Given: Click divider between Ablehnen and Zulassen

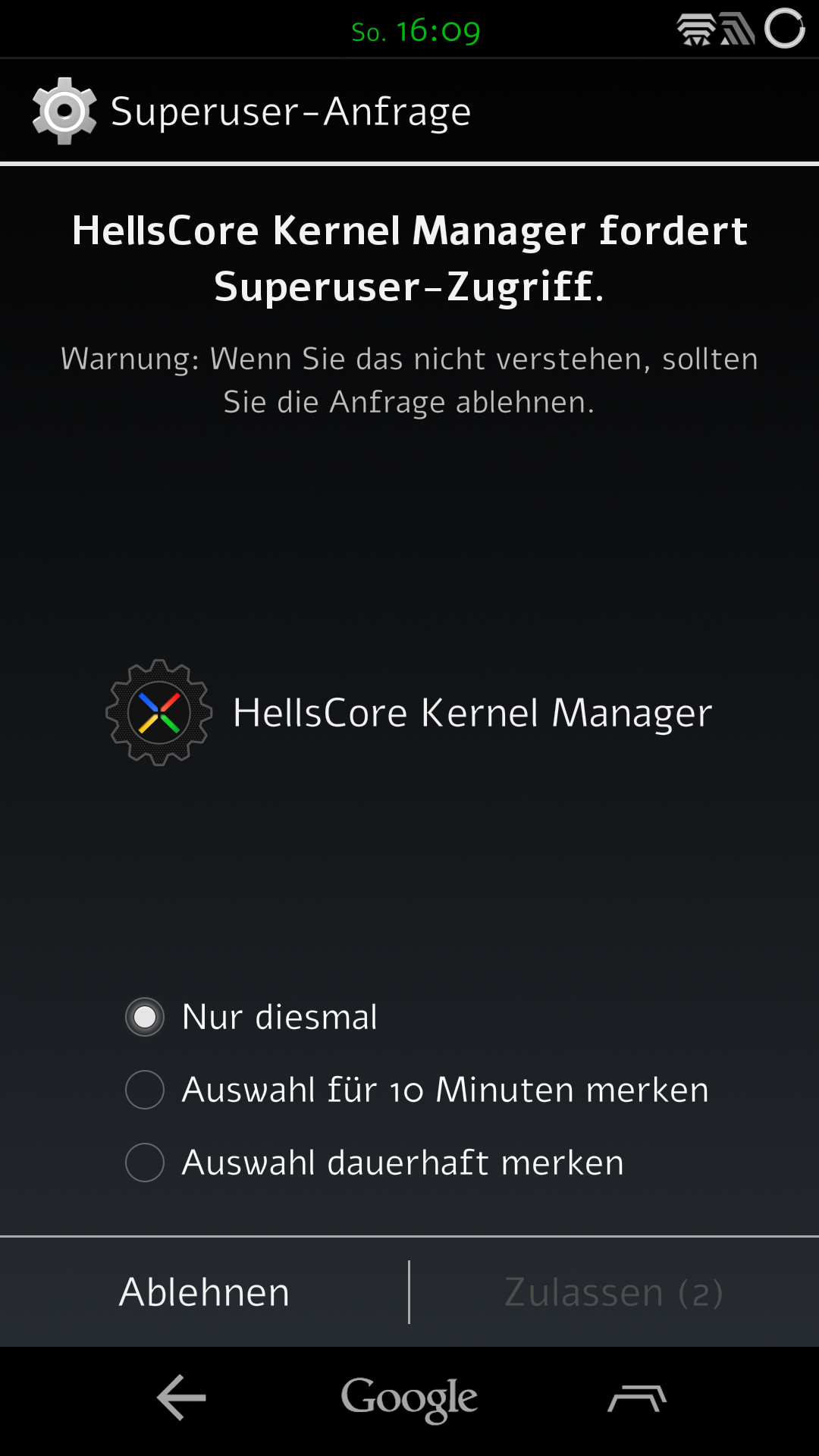Looking at the screenshot, I should pos(409,1292).
